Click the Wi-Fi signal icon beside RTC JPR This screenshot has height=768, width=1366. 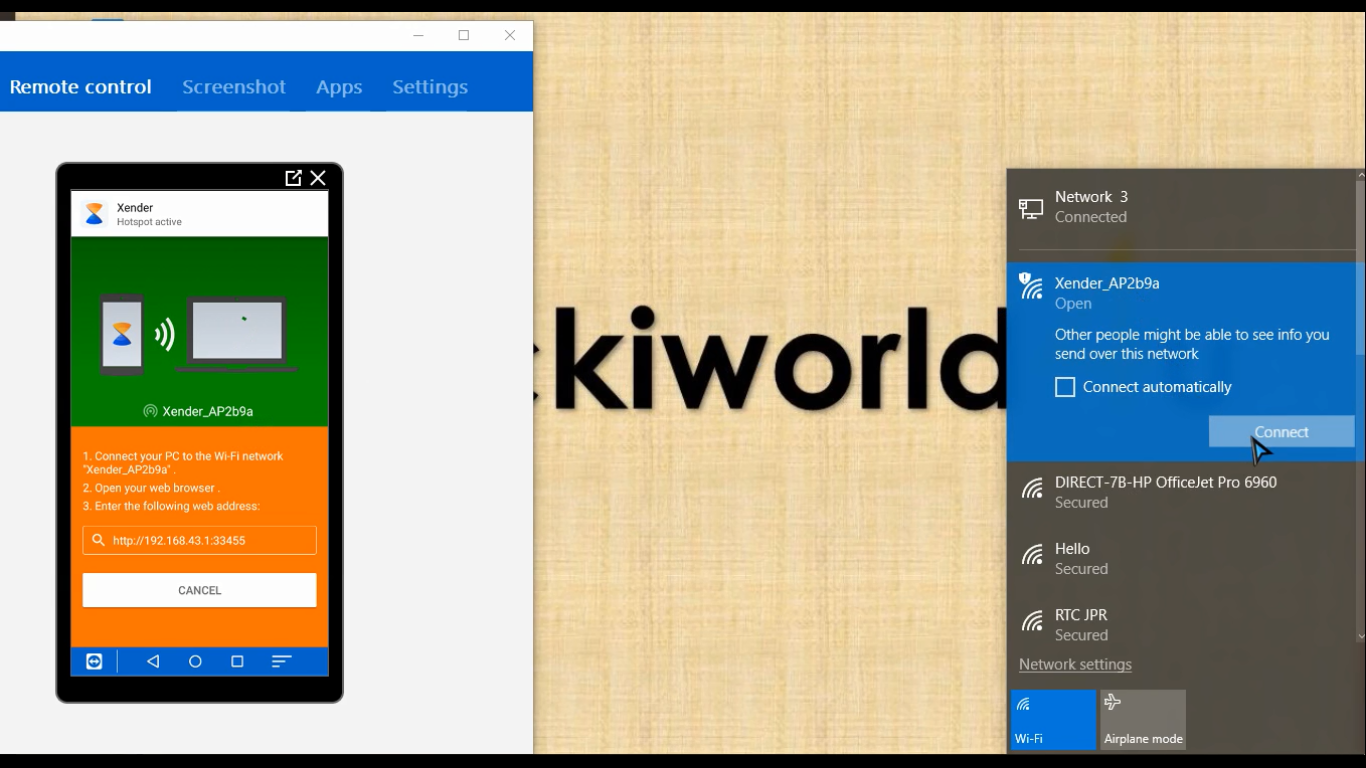pyautogui.click(x=1032, y=621)
